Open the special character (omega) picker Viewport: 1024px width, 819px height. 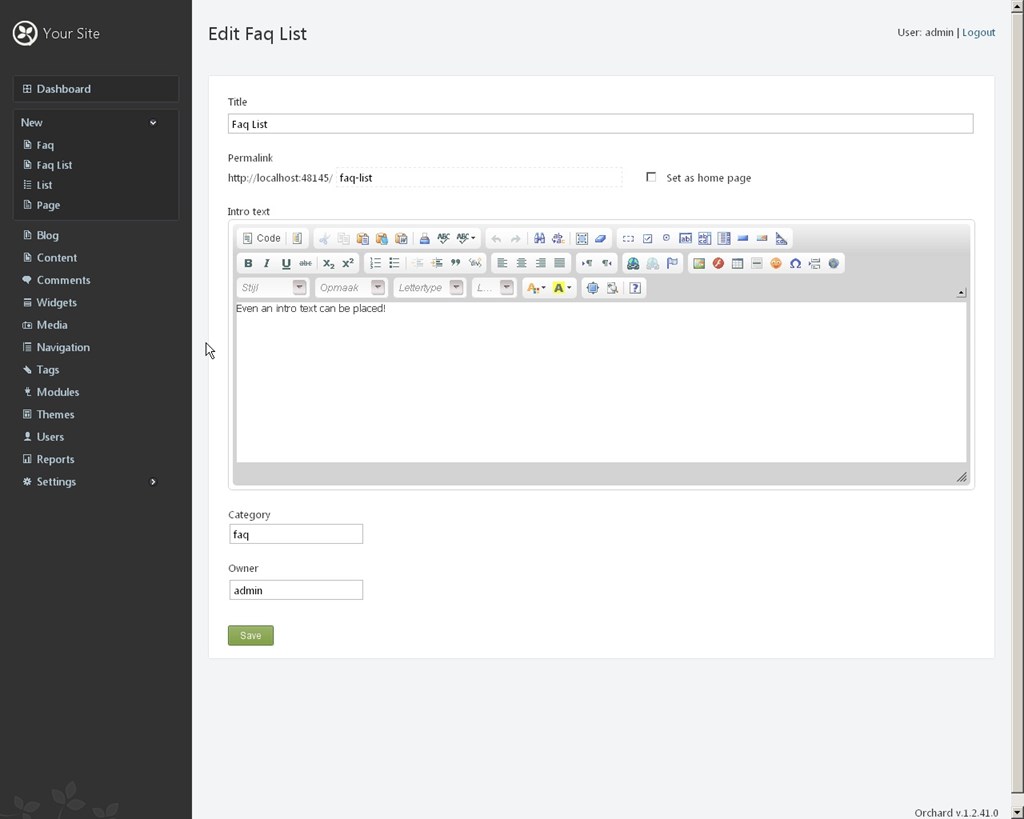[x=795, y=263]
